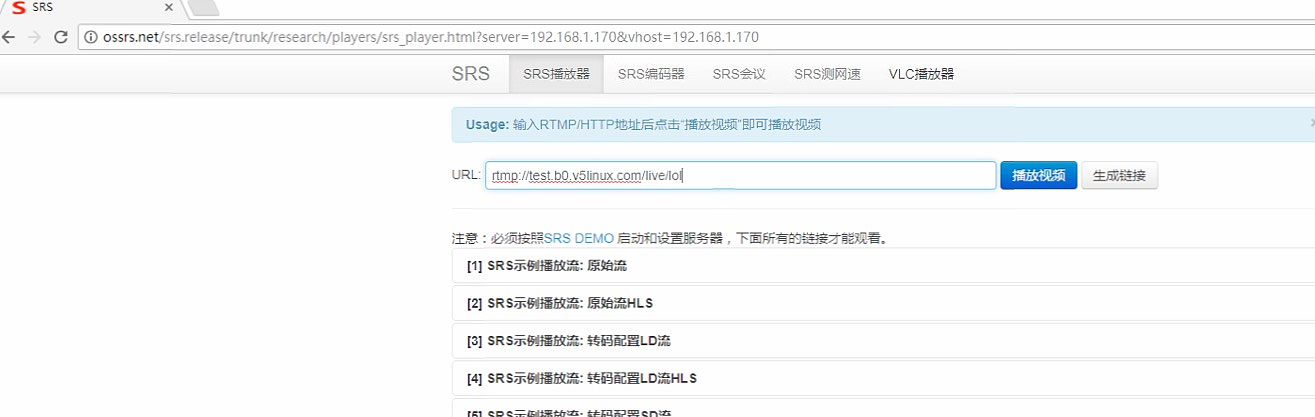This screenshot has width=1315, height=417.
Task: Open the SRS编码器 tab
Action: [x=650, y=74]
